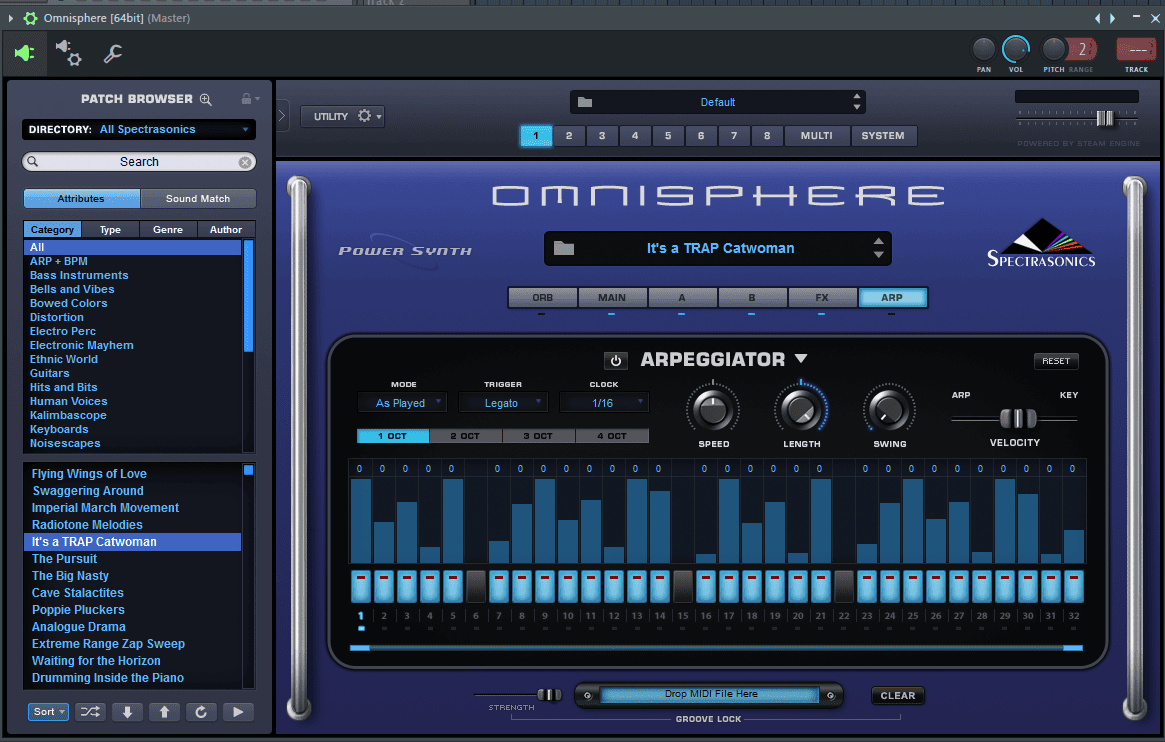Adjust the PITCH knob

1054,50
